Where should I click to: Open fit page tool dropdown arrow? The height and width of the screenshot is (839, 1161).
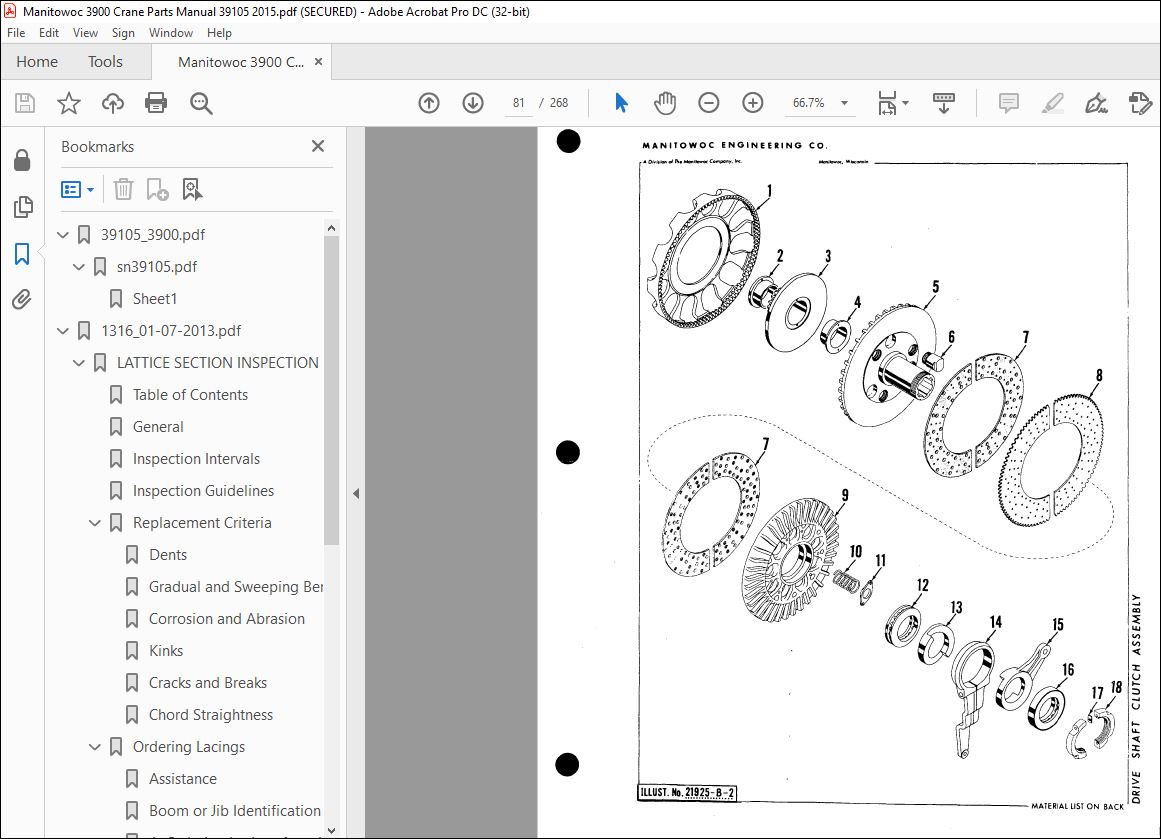click(906, 103)
